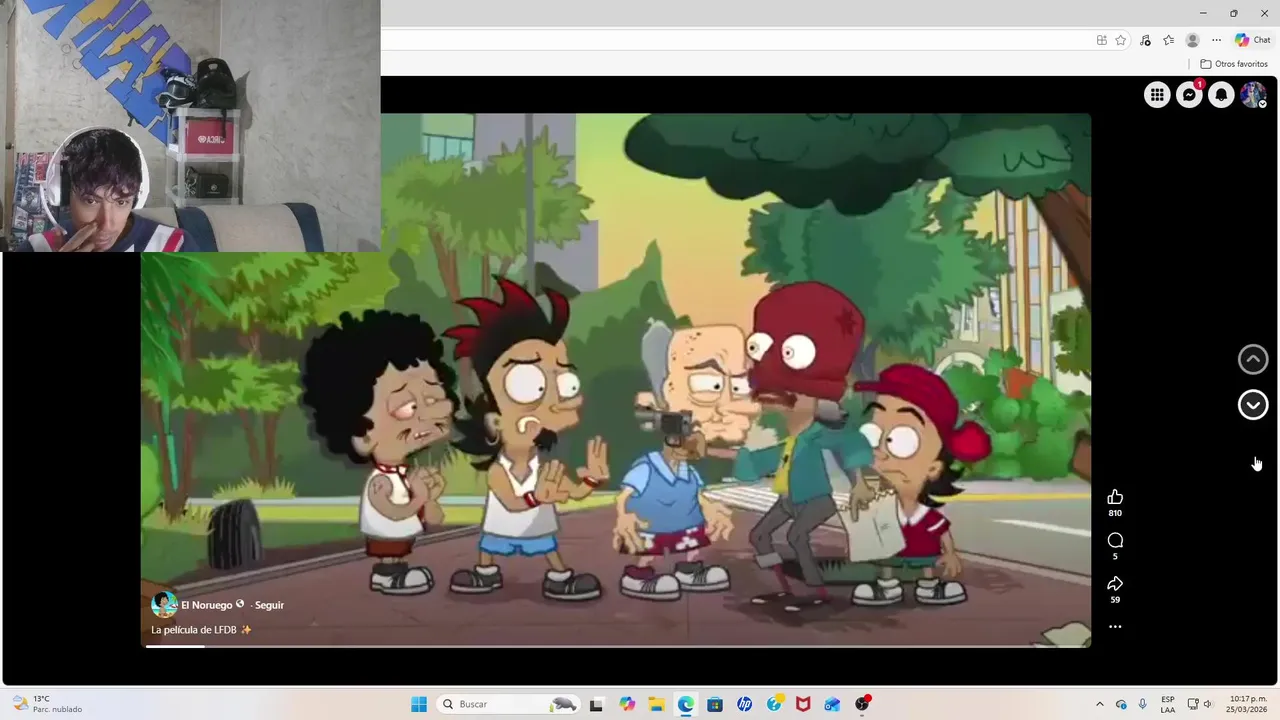The image size is (1280, 720).
Task: Open Edge favorites list icon
Action: click(1168, 40)
